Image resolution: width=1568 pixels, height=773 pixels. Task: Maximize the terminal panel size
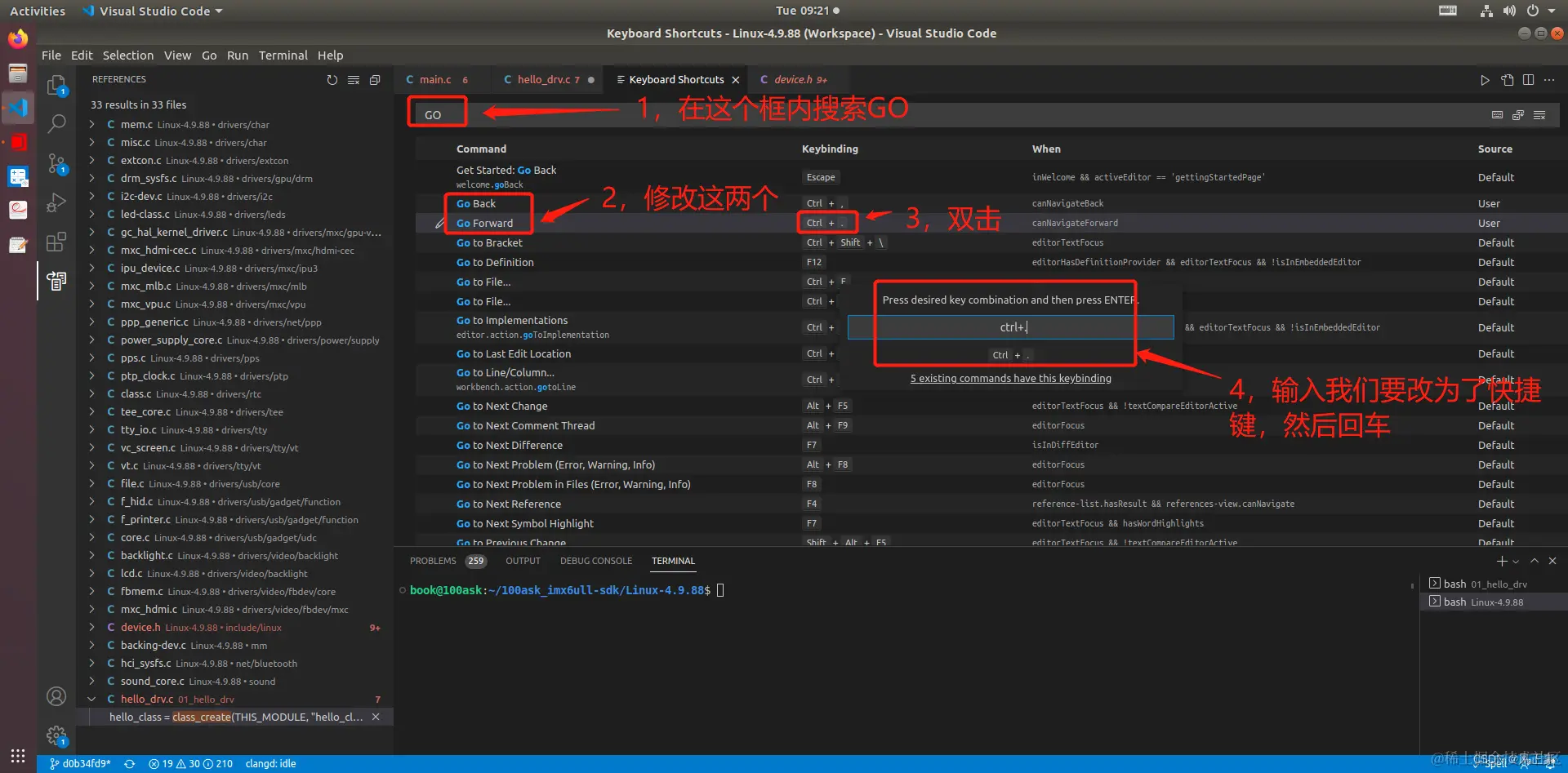tap(1535, 561)
